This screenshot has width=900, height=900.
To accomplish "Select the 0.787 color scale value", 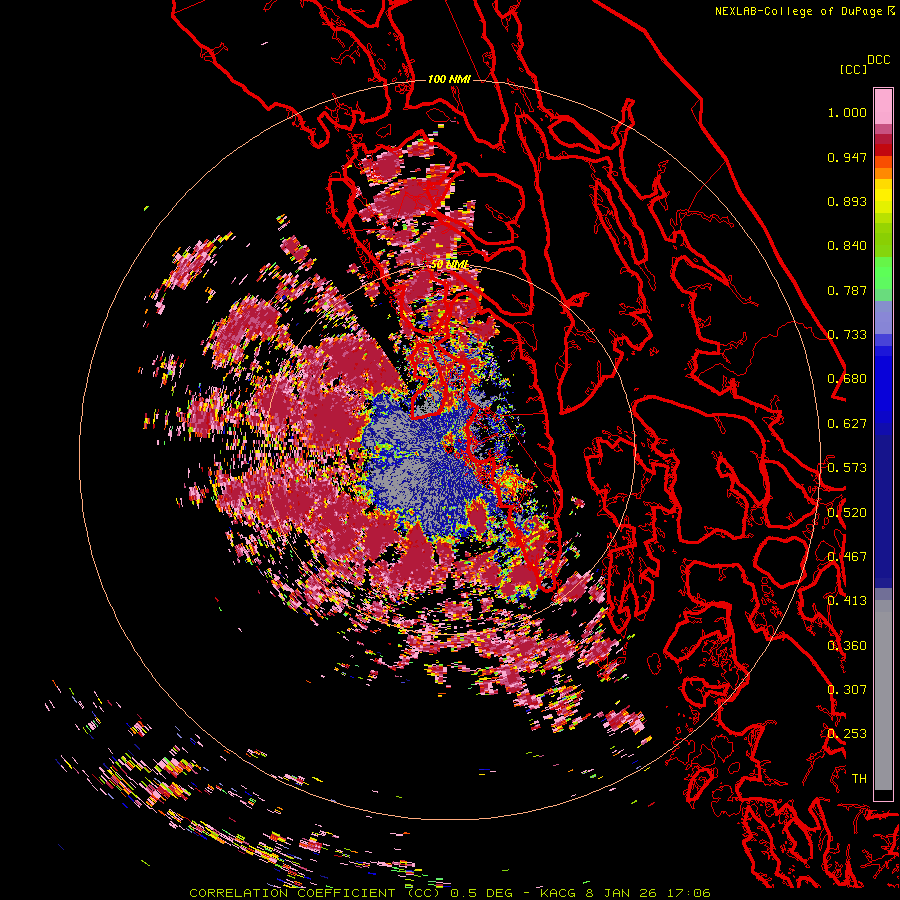I will [x=847, y=290].
